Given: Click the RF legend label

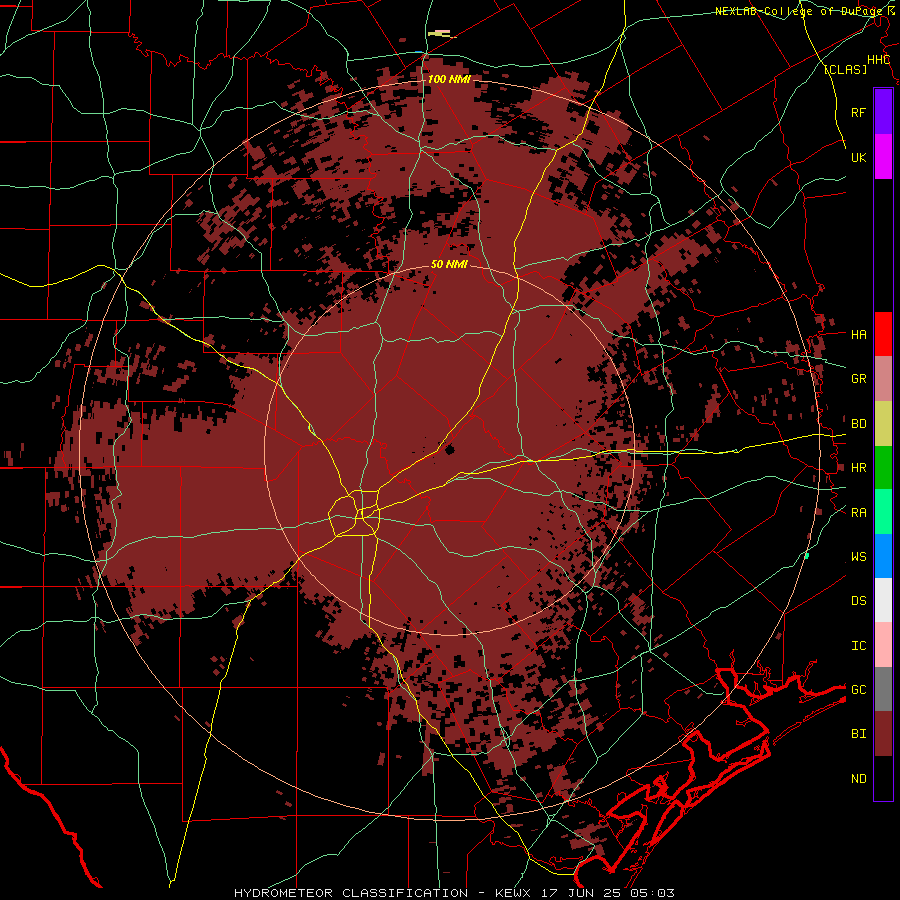Looking at the screenshot, I should coord(859,112).
